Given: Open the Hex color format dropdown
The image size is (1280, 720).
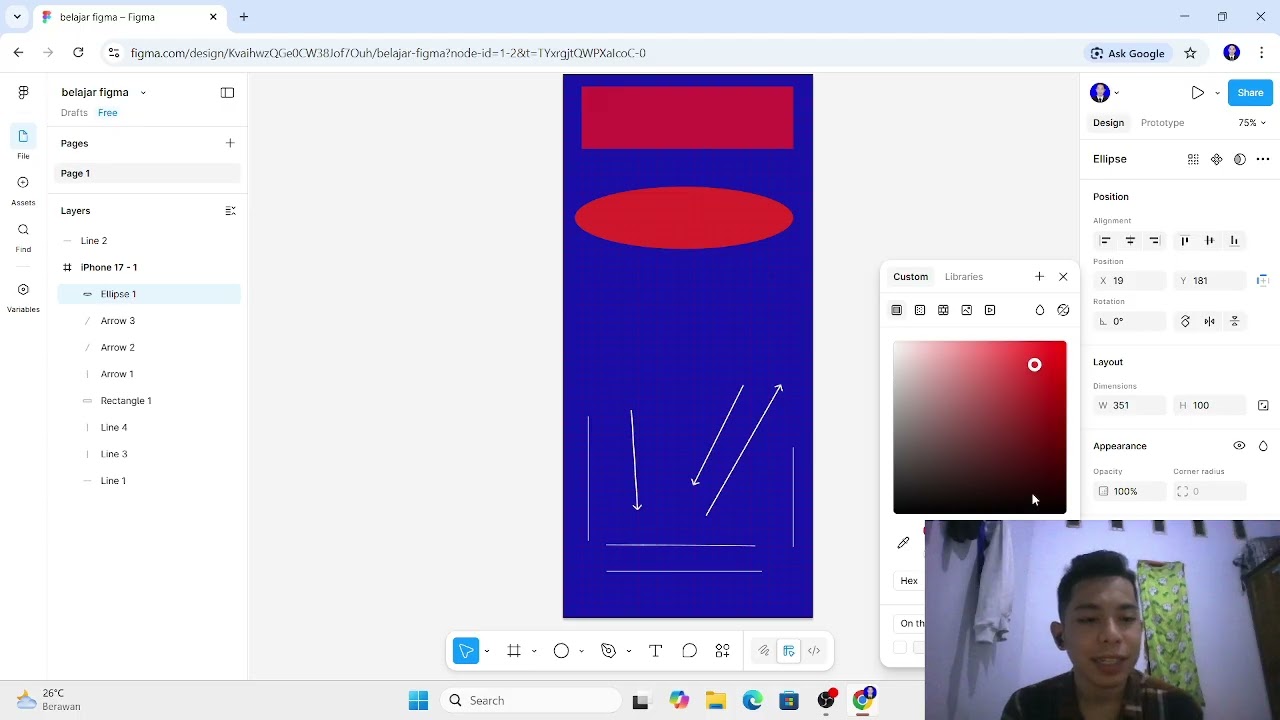Looking at the screenshot, I should point(909,581).
